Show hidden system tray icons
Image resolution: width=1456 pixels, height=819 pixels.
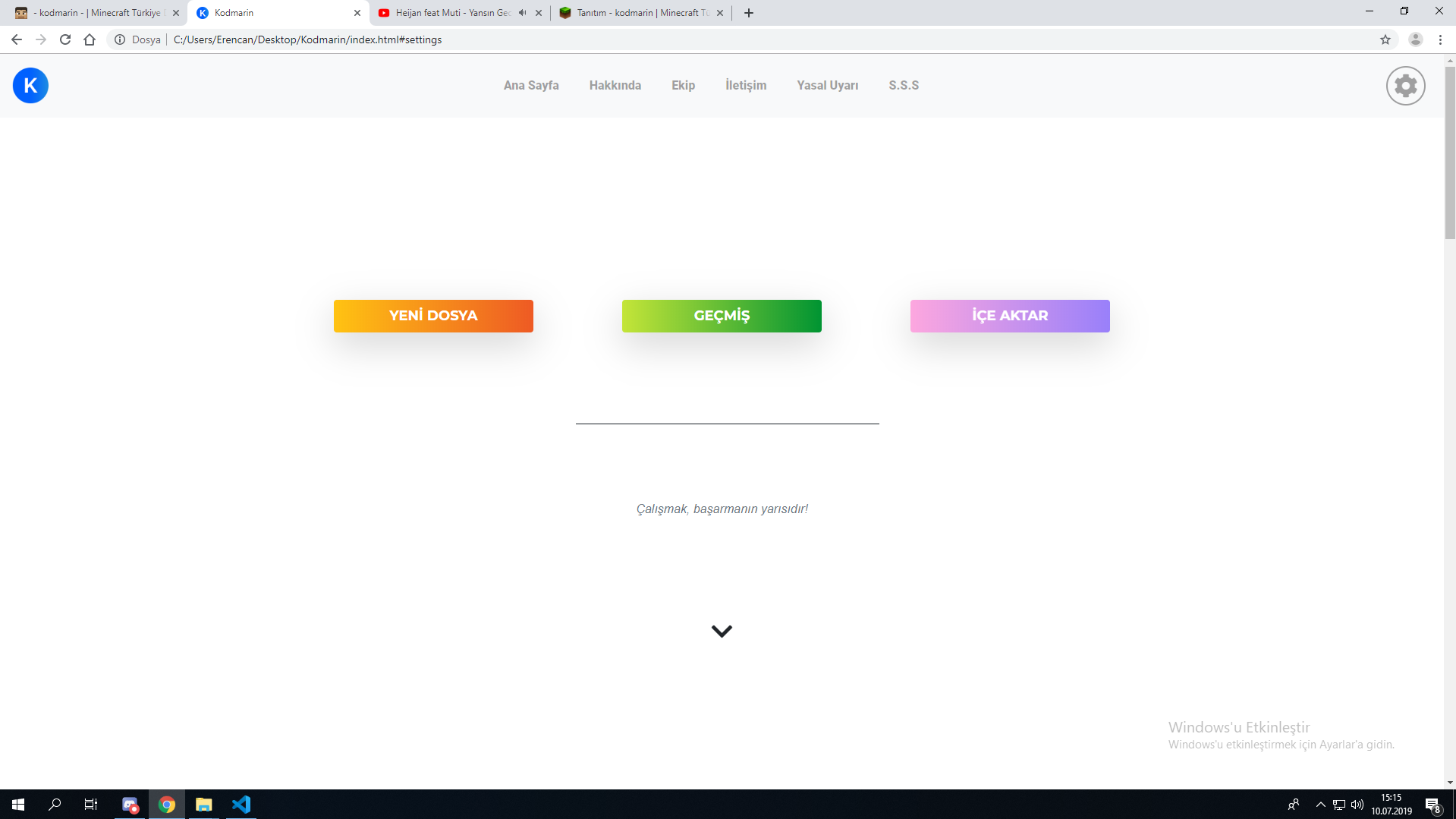coord(1320,805)
